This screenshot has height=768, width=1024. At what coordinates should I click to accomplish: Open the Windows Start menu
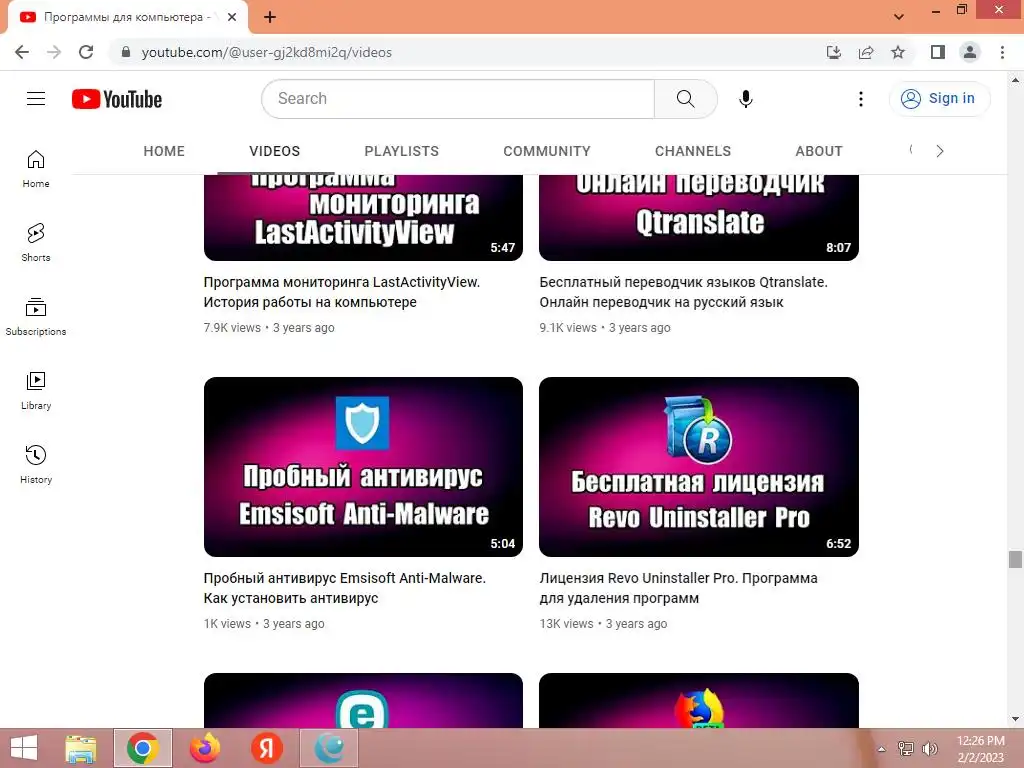(24, 748)
